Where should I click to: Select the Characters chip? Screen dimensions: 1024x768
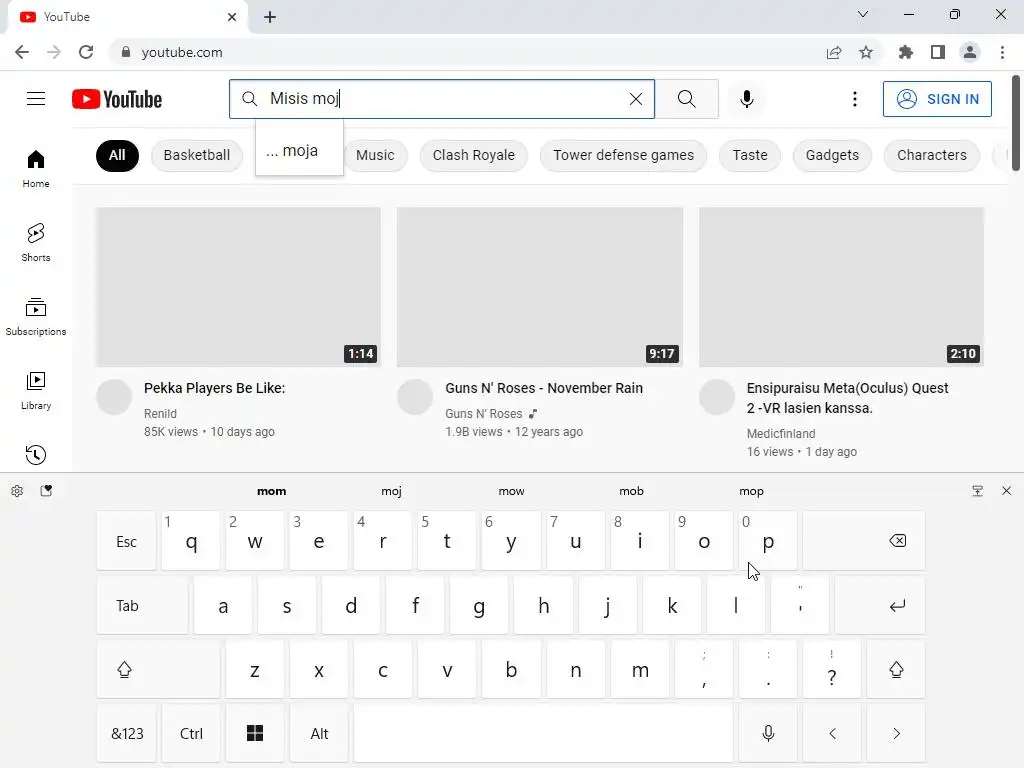coord(931,155)
